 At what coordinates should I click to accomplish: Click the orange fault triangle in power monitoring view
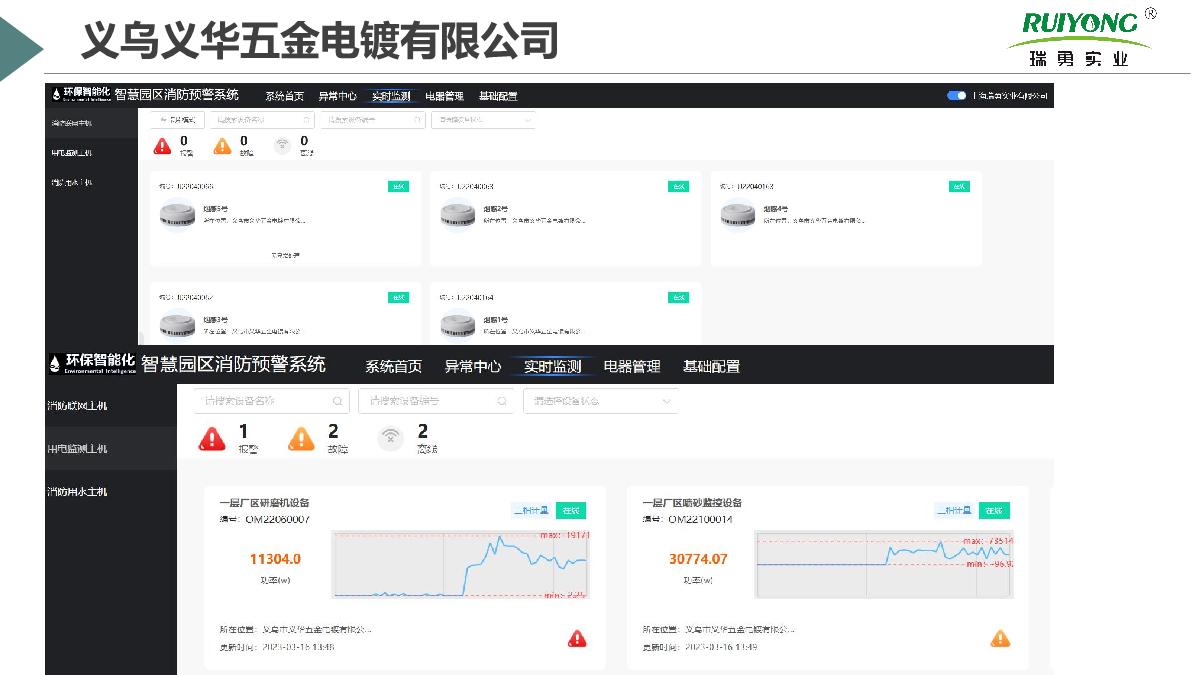[301, 439]
